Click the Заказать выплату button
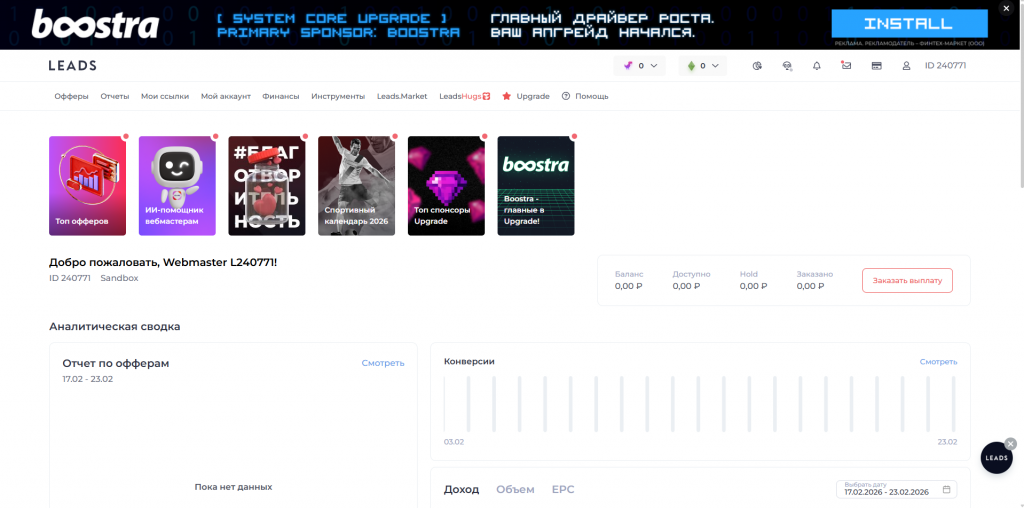The height and width of the screenshot is (508, 1024). [907, 281]
